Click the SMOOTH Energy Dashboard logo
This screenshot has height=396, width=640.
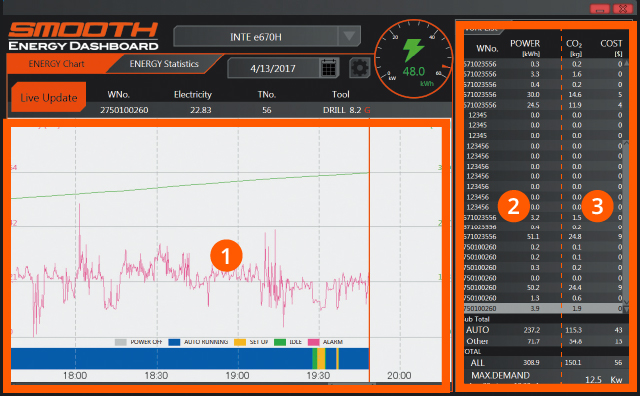pyautogui.click(x=83, y=37)
